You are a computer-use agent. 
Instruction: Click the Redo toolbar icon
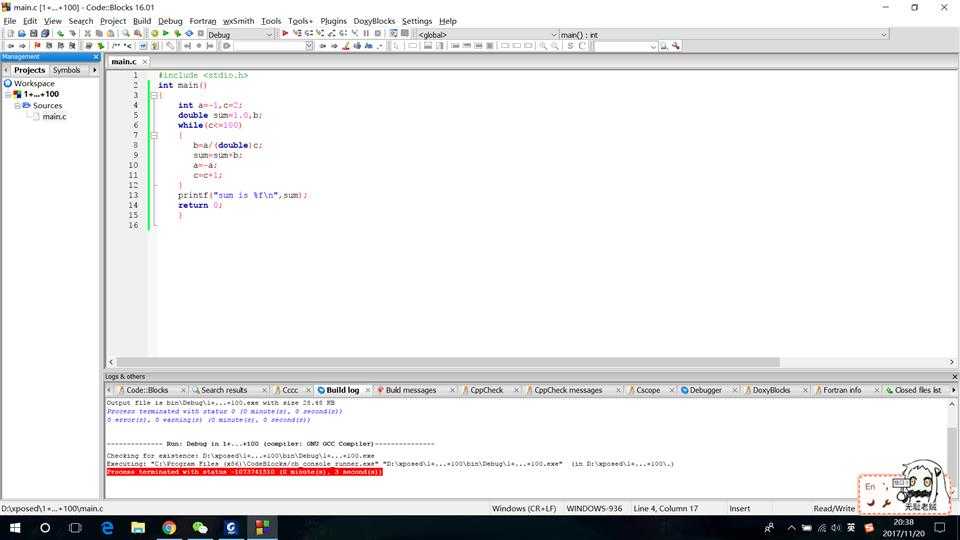(72, 34)
